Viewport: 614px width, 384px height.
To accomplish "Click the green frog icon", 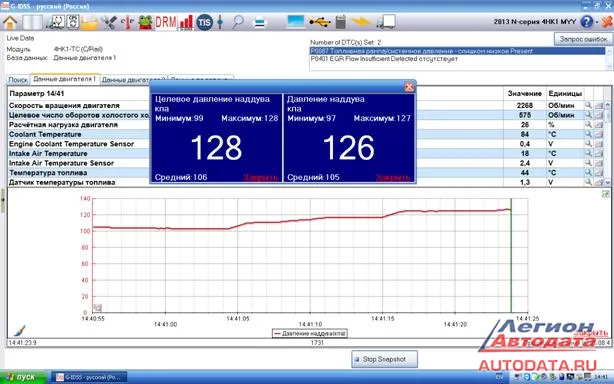I will coord(145,22).
